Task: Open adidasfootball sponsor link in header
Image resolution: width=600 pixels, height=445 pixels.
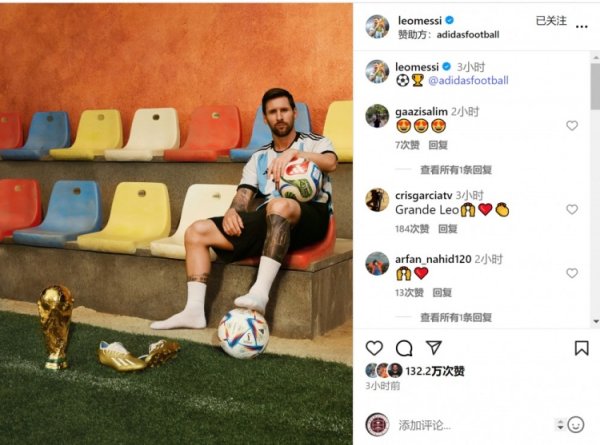Action: click(468, 35)
